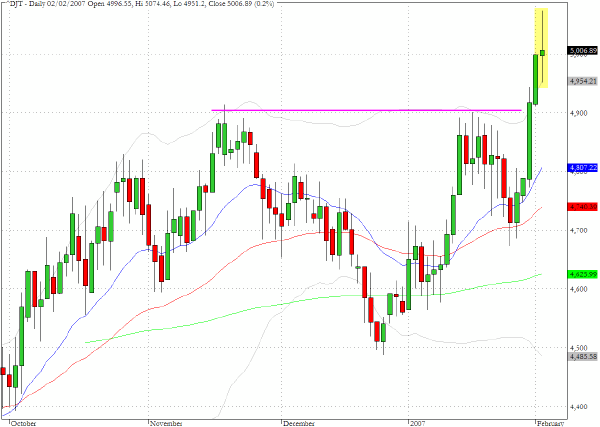Viewport: 600px width, 427px height.
Task: Click the 2007 date axis label
Action: (x=417, y=423)
